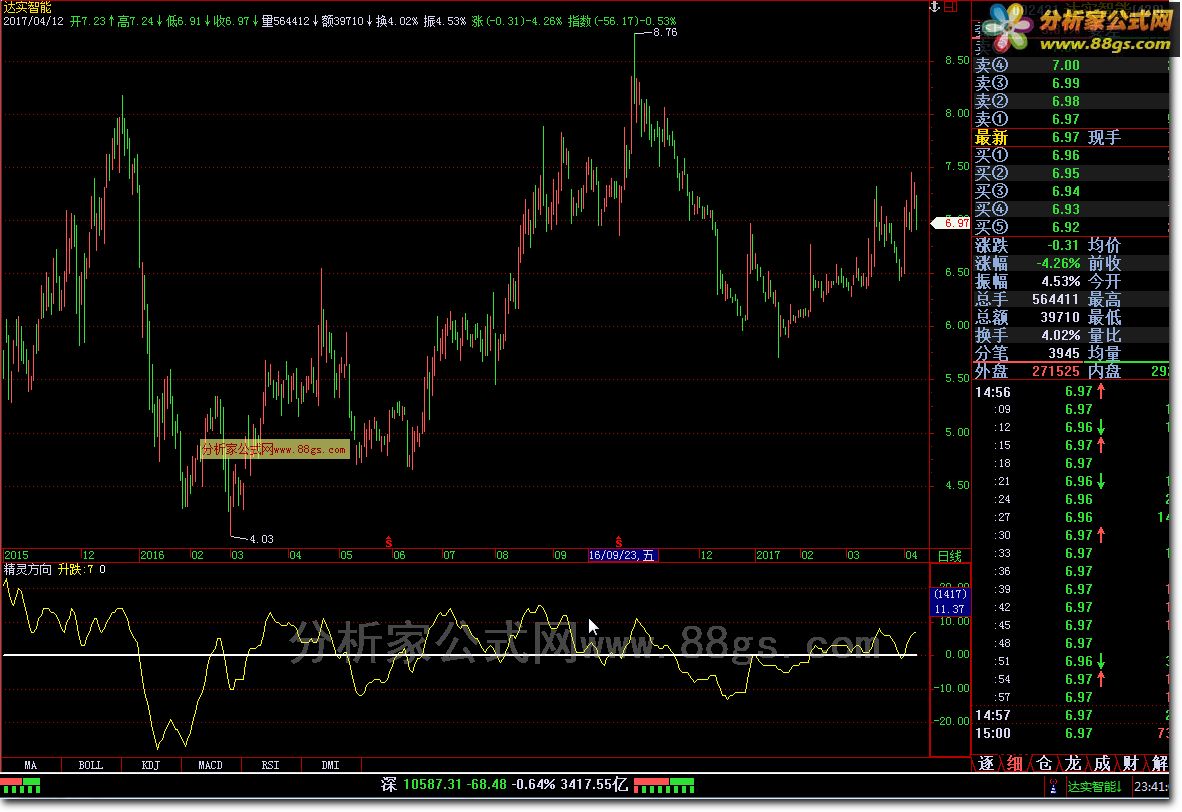Select the 龙 tab in the quote panel
Screen dimensions: 1182x812
[x=1073, y=763]
